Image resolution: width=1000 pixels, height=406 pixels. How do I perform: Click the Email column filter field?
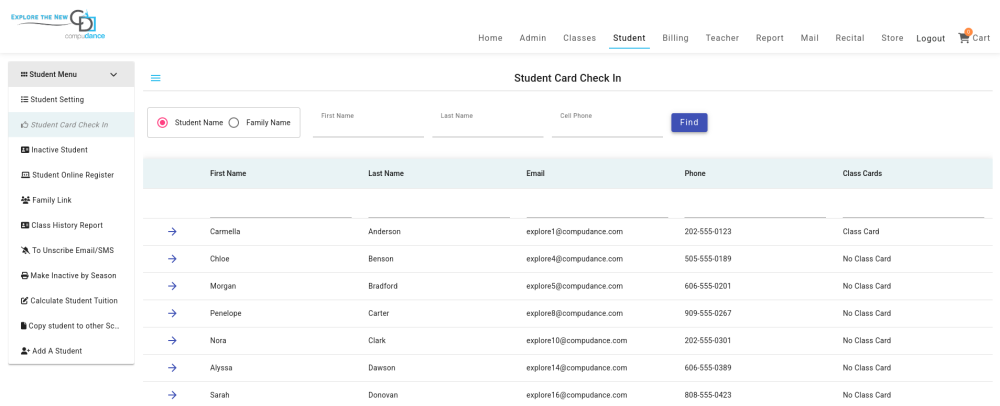[596, 208]
